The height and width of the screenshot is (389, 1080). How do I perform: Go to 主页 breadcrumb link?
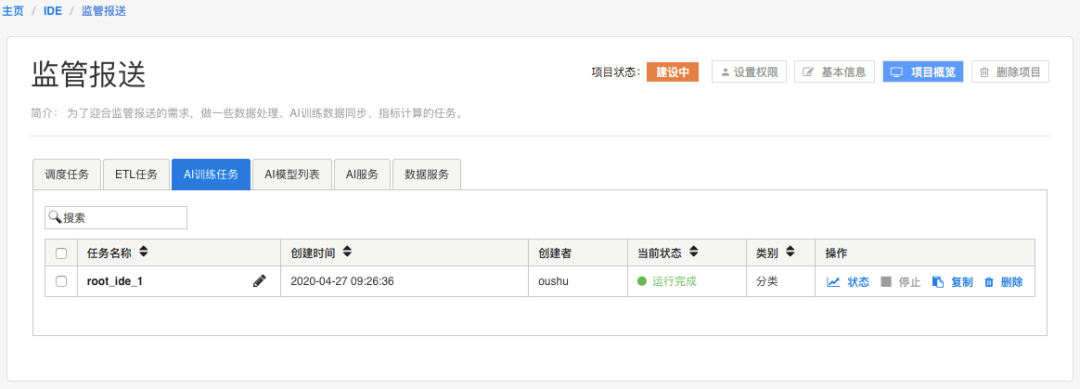pos(13,12)
